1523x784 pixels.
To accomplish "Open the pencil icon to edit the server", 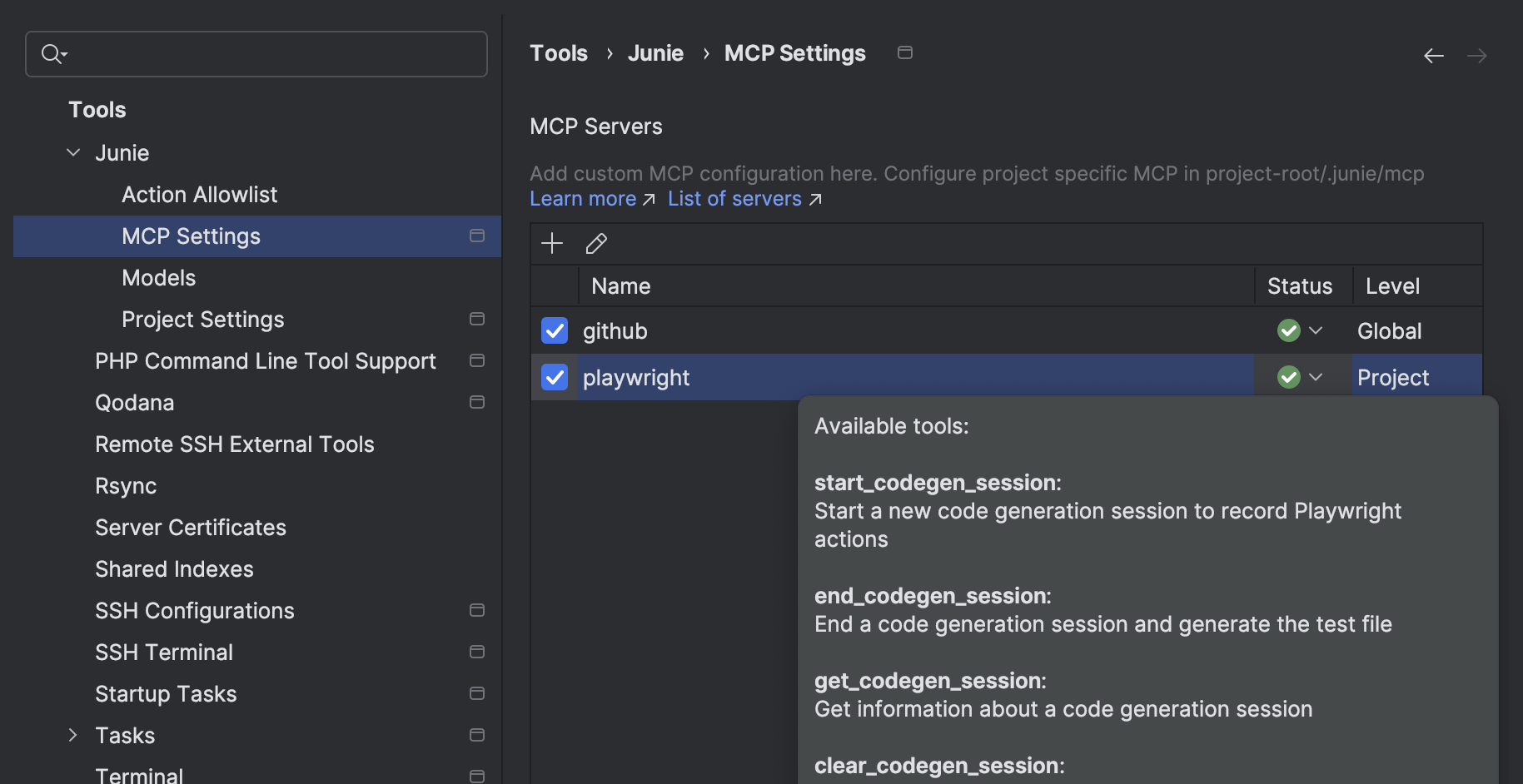I will coord(596,243).
